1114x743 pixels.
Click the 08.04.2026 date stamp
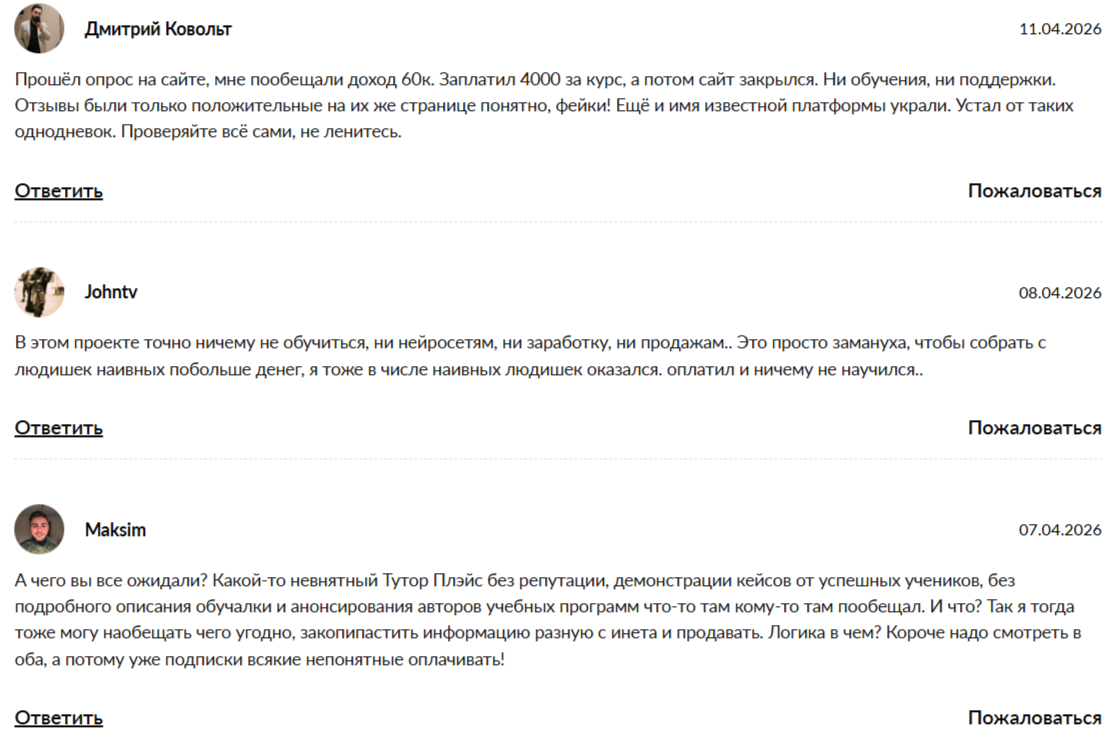1060,293
